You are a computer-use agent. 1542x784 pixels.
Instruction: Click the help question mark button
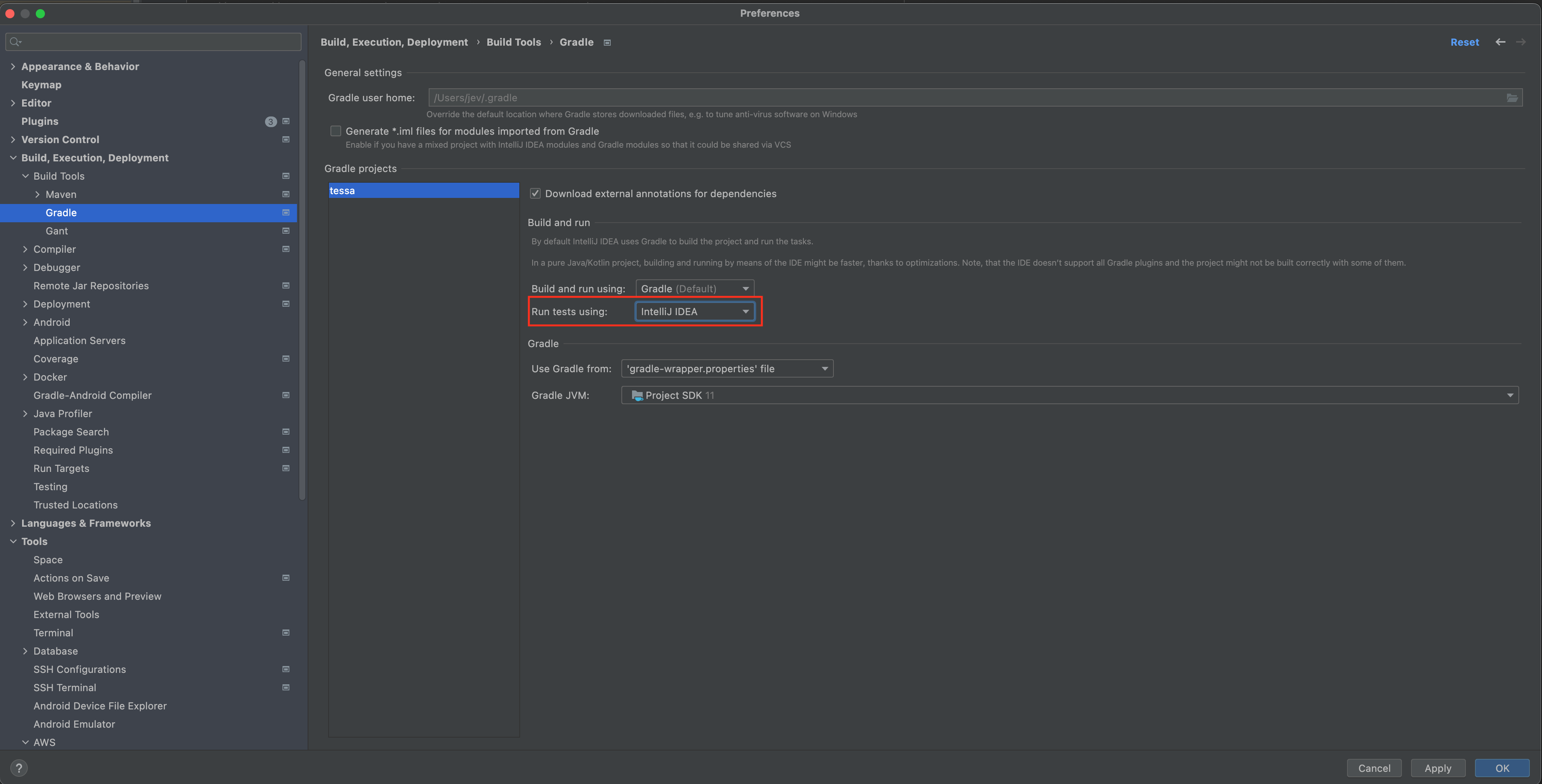pos(19,768)
